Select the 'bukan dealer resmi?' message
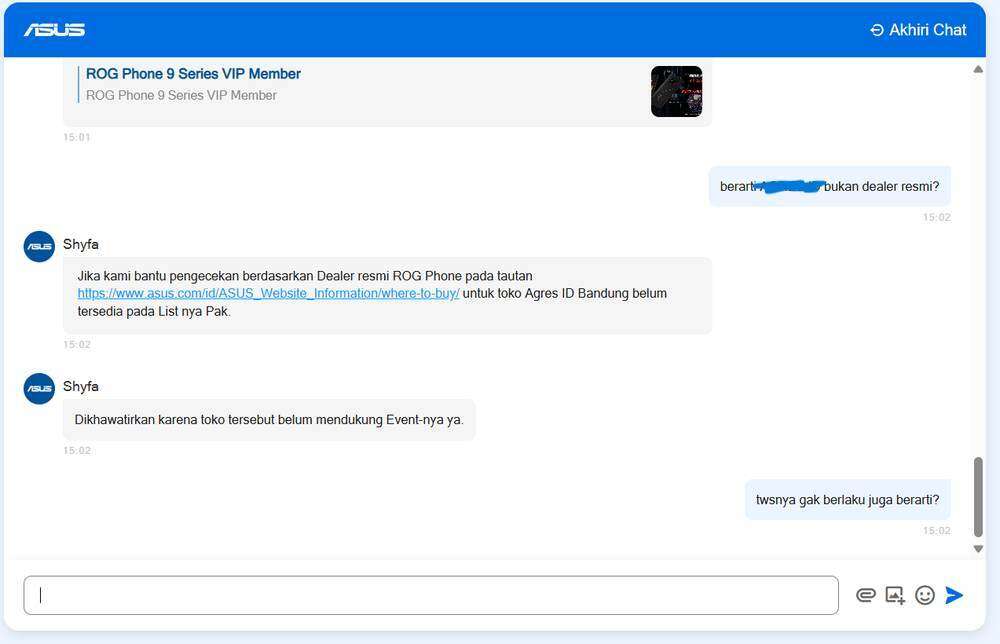The image size is (1000, 644). coord(830,186)
